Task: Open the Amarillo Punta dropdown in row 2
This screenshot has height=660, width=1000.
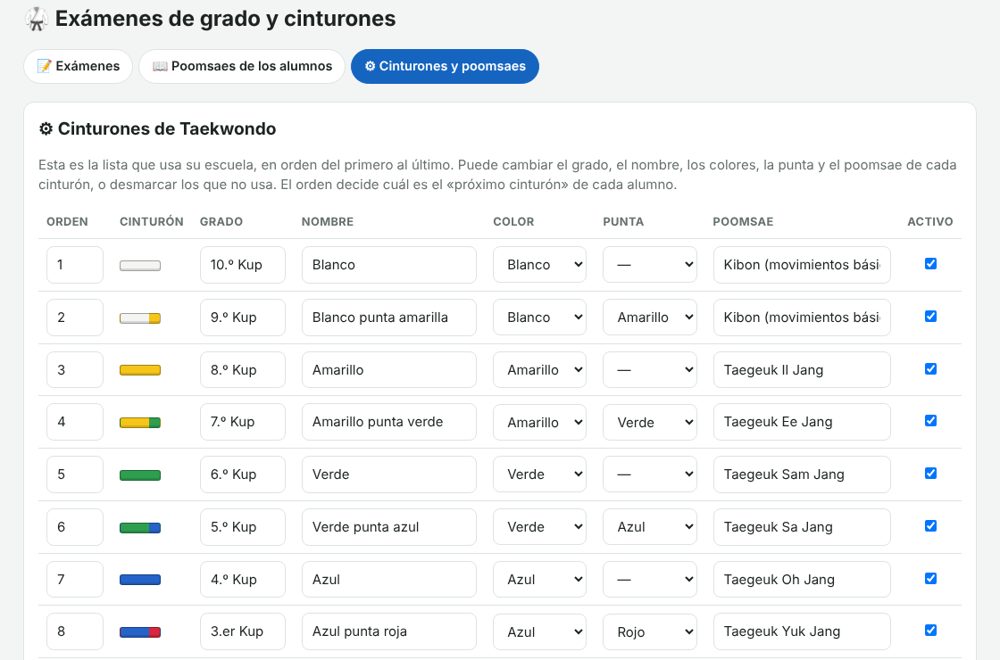Action: (x=650, y=318)
